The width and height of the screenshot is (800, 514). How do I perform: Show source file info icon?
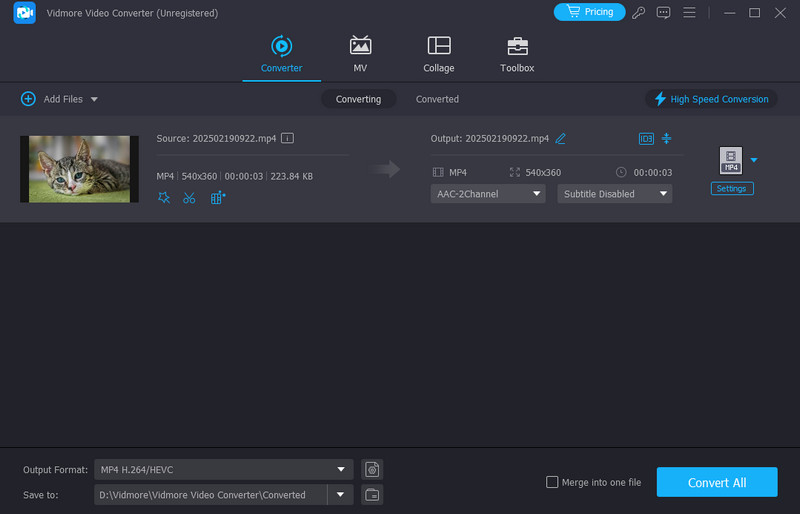click(287, 138)
